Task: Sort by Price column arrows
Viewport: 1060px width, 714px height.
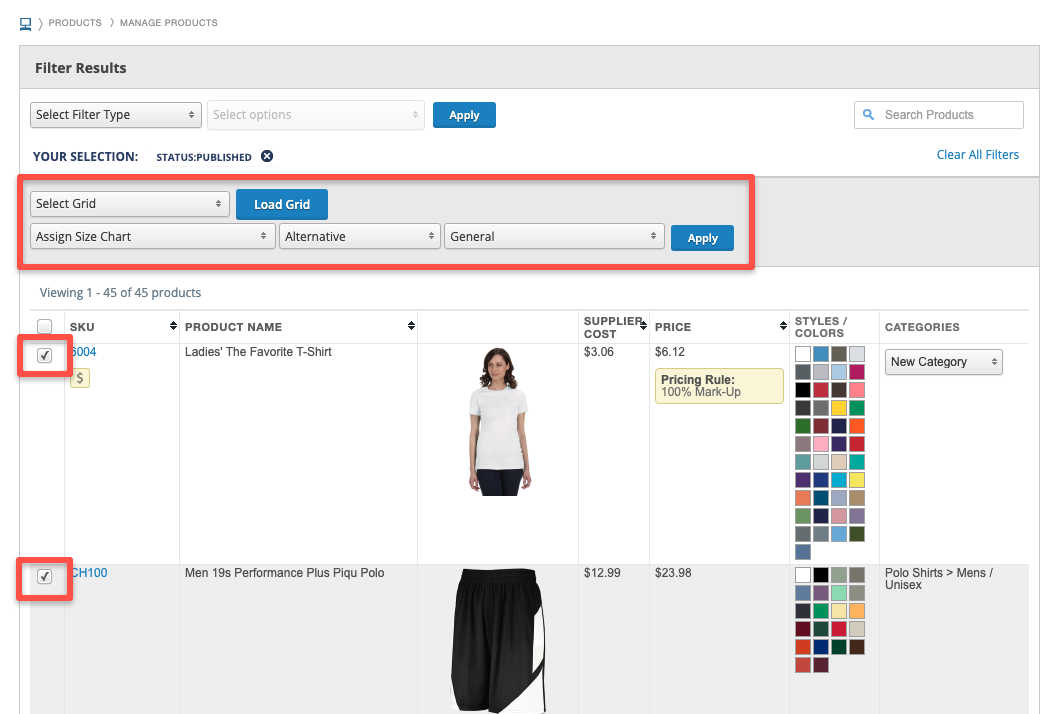Action: tap(780, 326)
